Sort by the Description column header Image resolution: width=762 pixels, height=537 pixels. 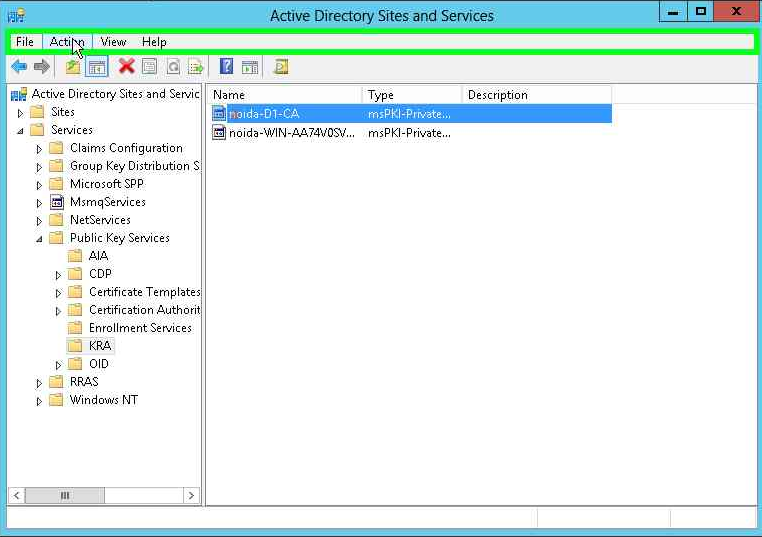537,95
